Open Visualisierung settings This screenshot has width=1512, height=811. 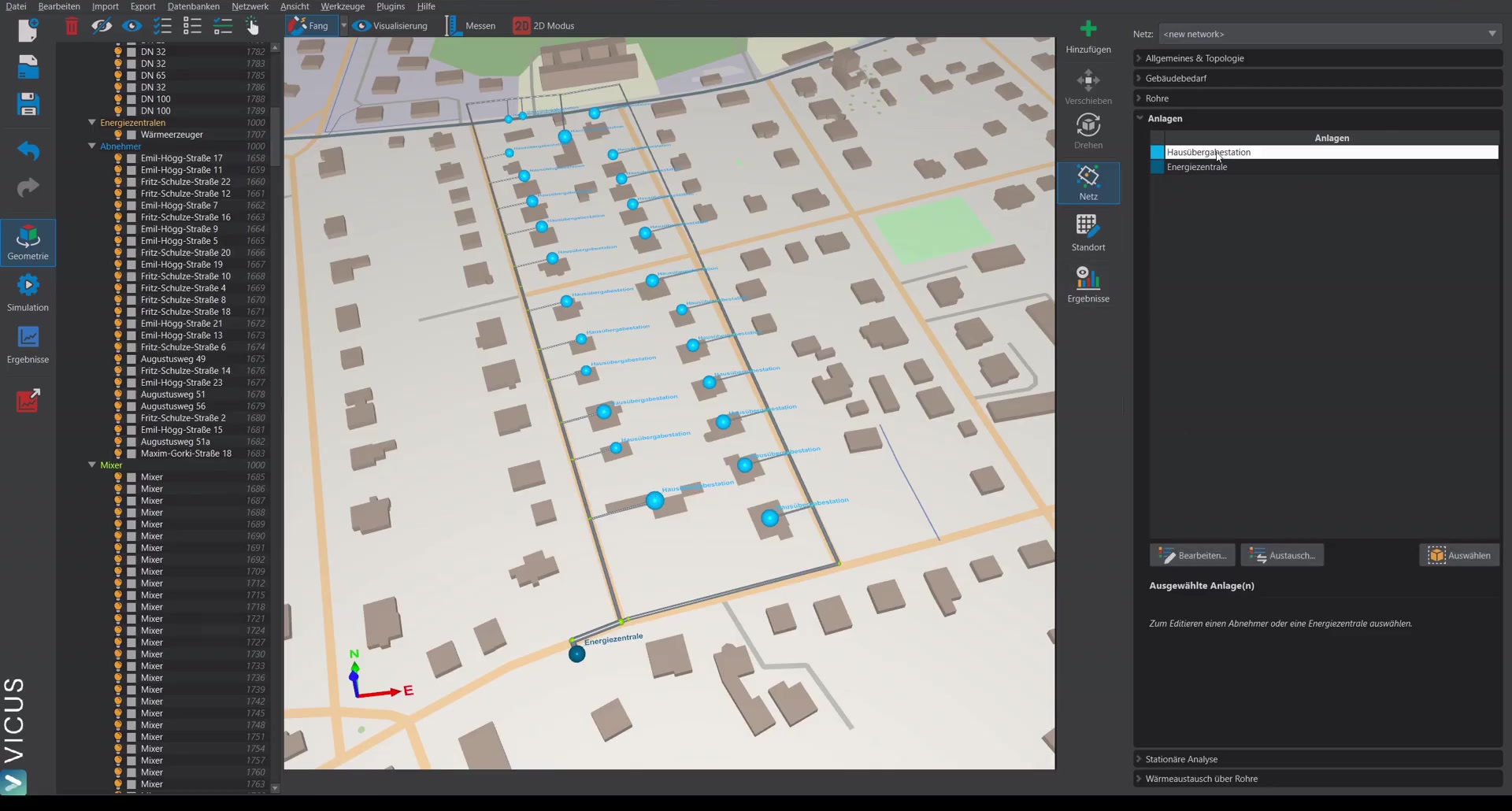(x=391, y=26)
